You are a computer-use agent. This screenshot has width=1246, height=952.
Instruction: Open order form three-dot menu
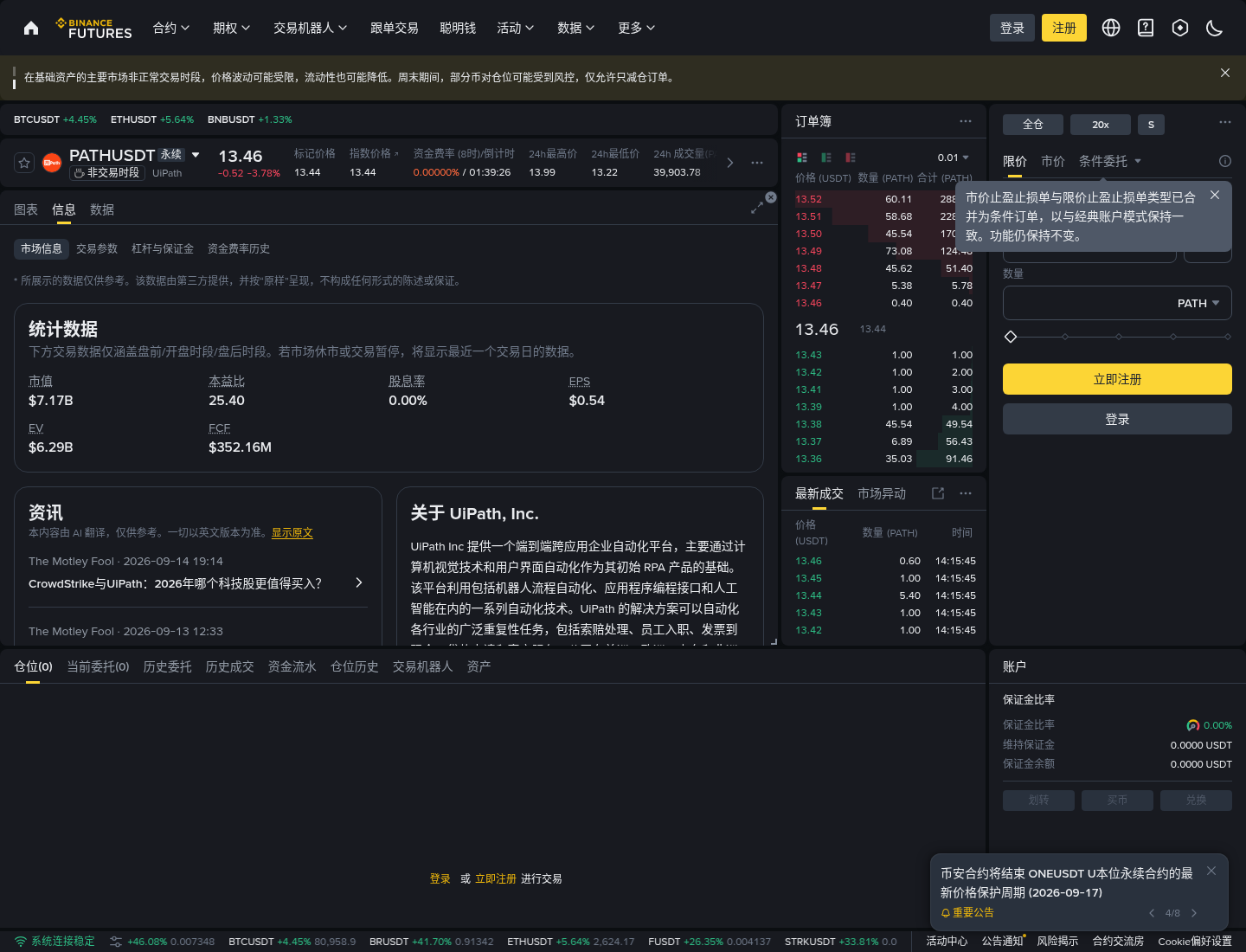(x=1225, y=122)
